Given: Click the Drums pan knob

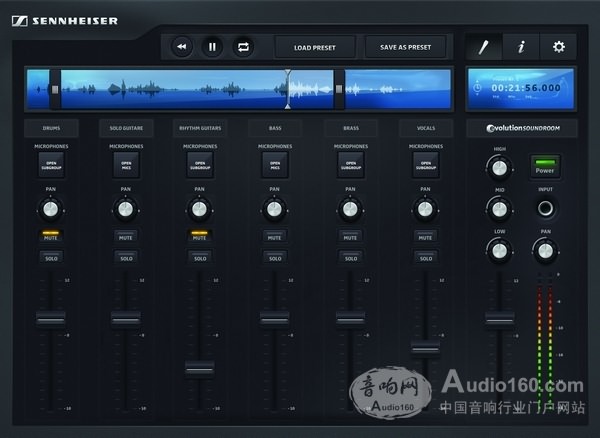Looking at the screenshot, I should 51,209.
